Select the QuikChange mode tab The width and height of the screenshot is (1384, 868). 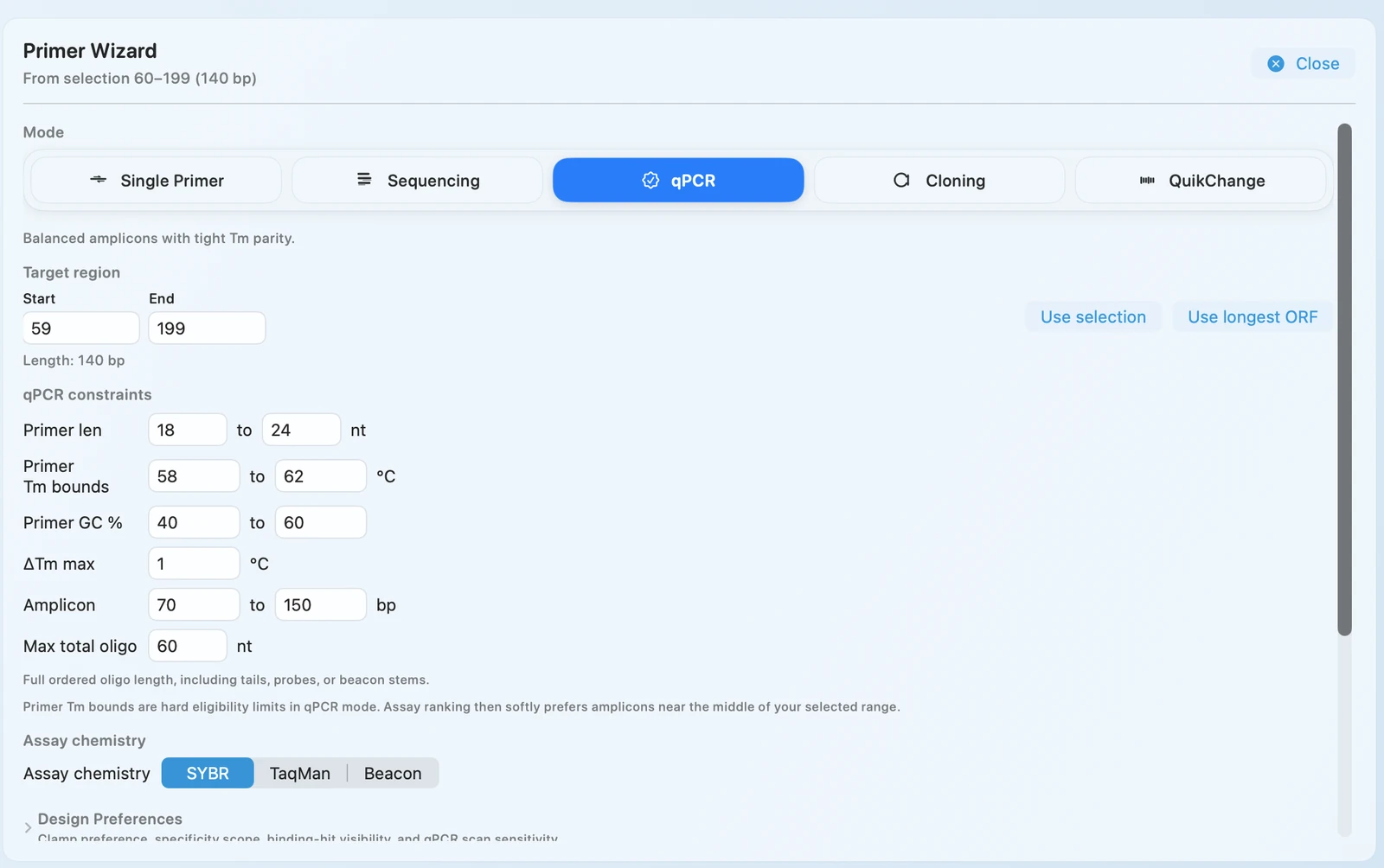(x=1201, y=180)
